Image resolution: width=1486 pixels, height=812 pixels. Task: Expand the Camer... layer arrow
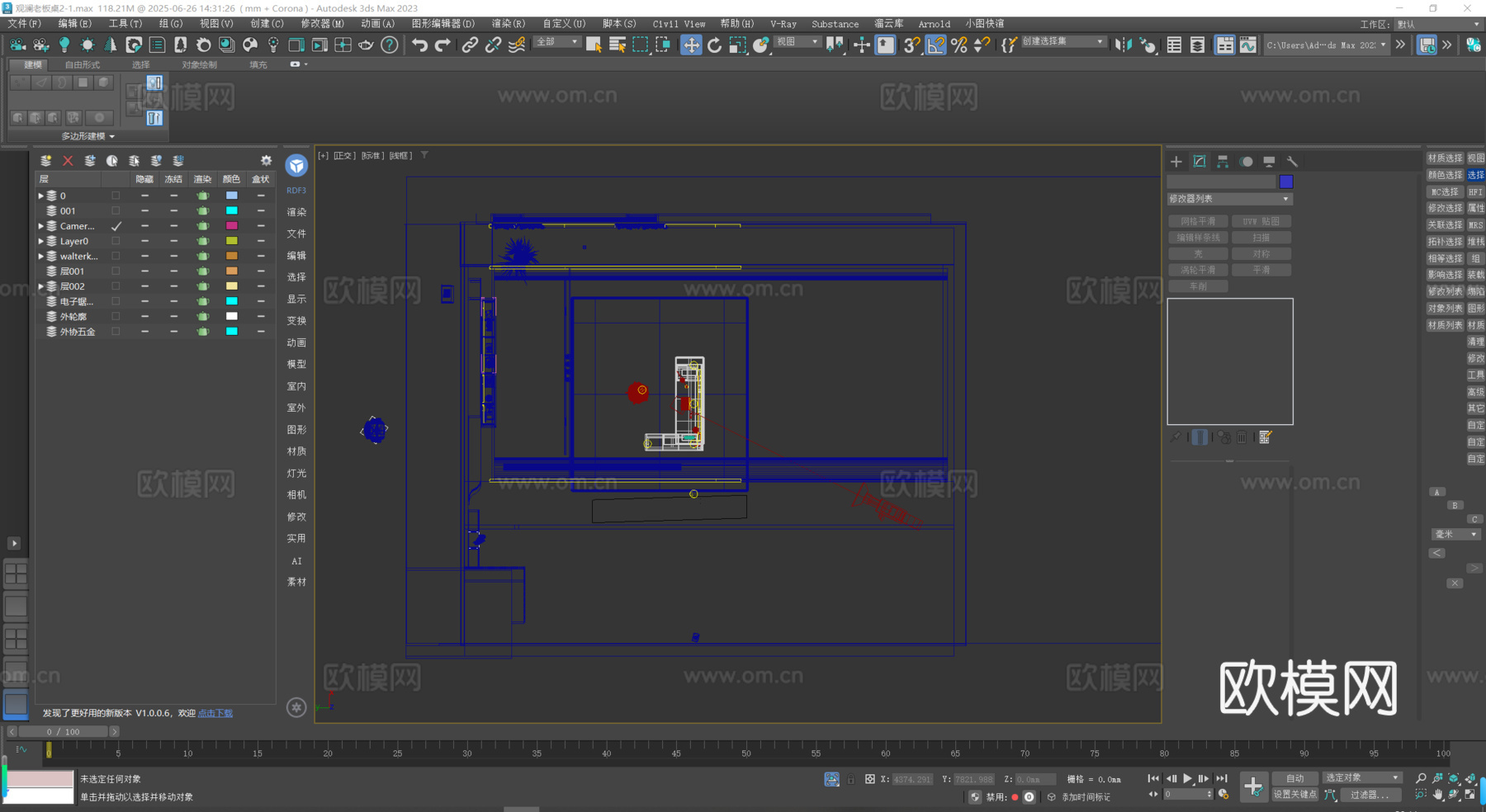(40, 226)
